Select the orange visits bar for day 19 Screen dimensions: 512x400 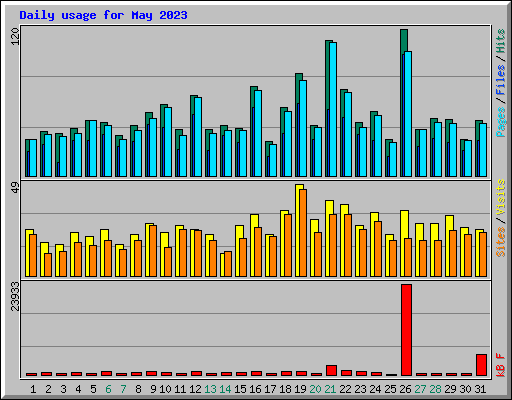[x=303, y=233]
